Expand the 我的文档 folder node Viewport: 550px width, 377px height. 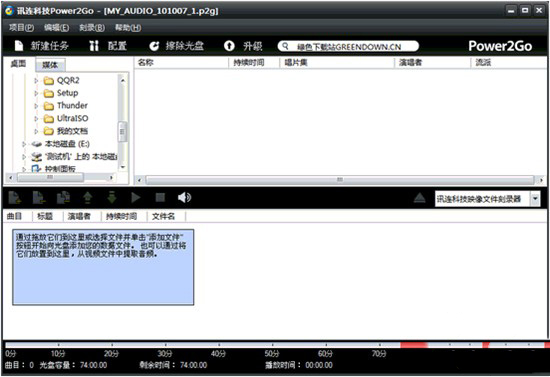[x=36, y=131]
